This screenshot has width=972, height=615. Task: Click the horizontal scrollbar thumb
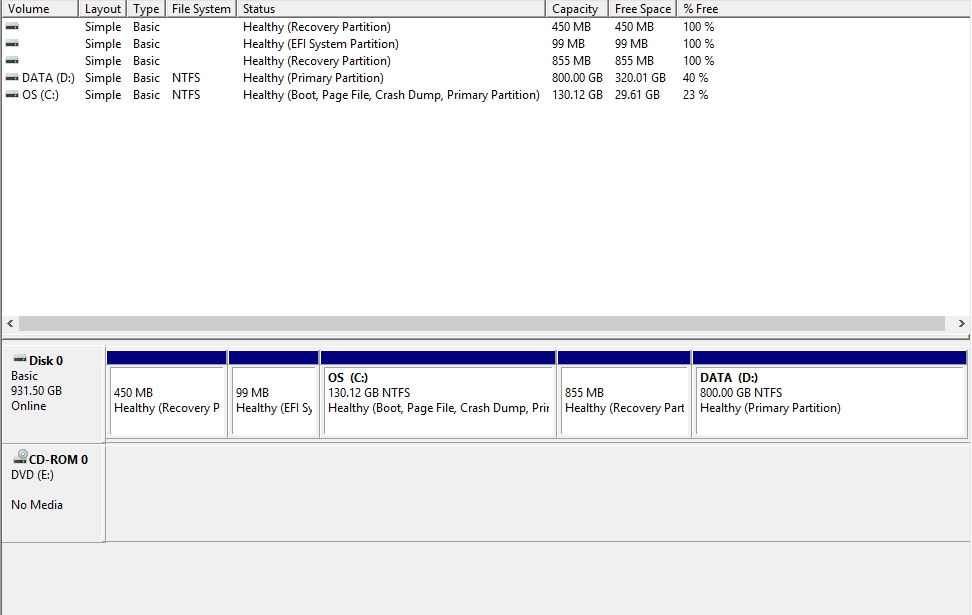click(x=482, y=324)
